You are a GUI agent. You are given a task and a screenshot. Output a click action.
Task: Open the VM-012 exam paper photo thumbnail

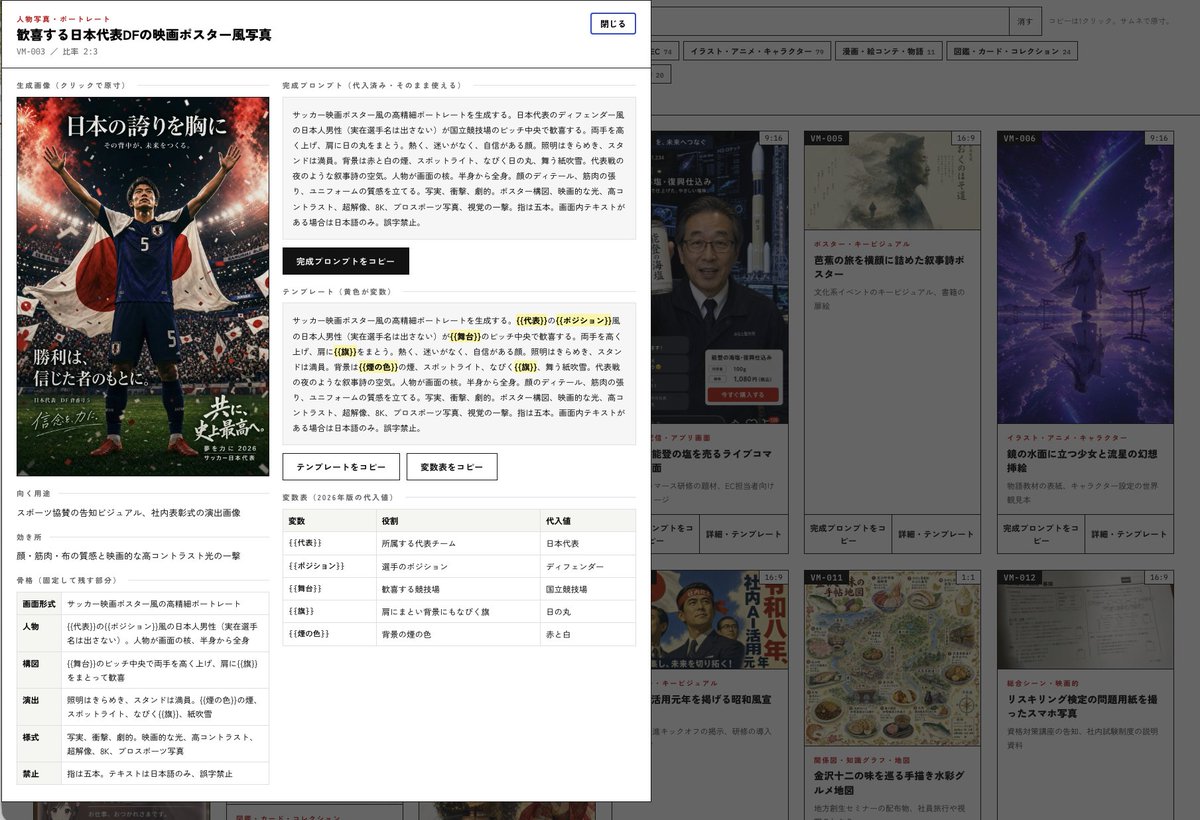tap(1085, 620)
